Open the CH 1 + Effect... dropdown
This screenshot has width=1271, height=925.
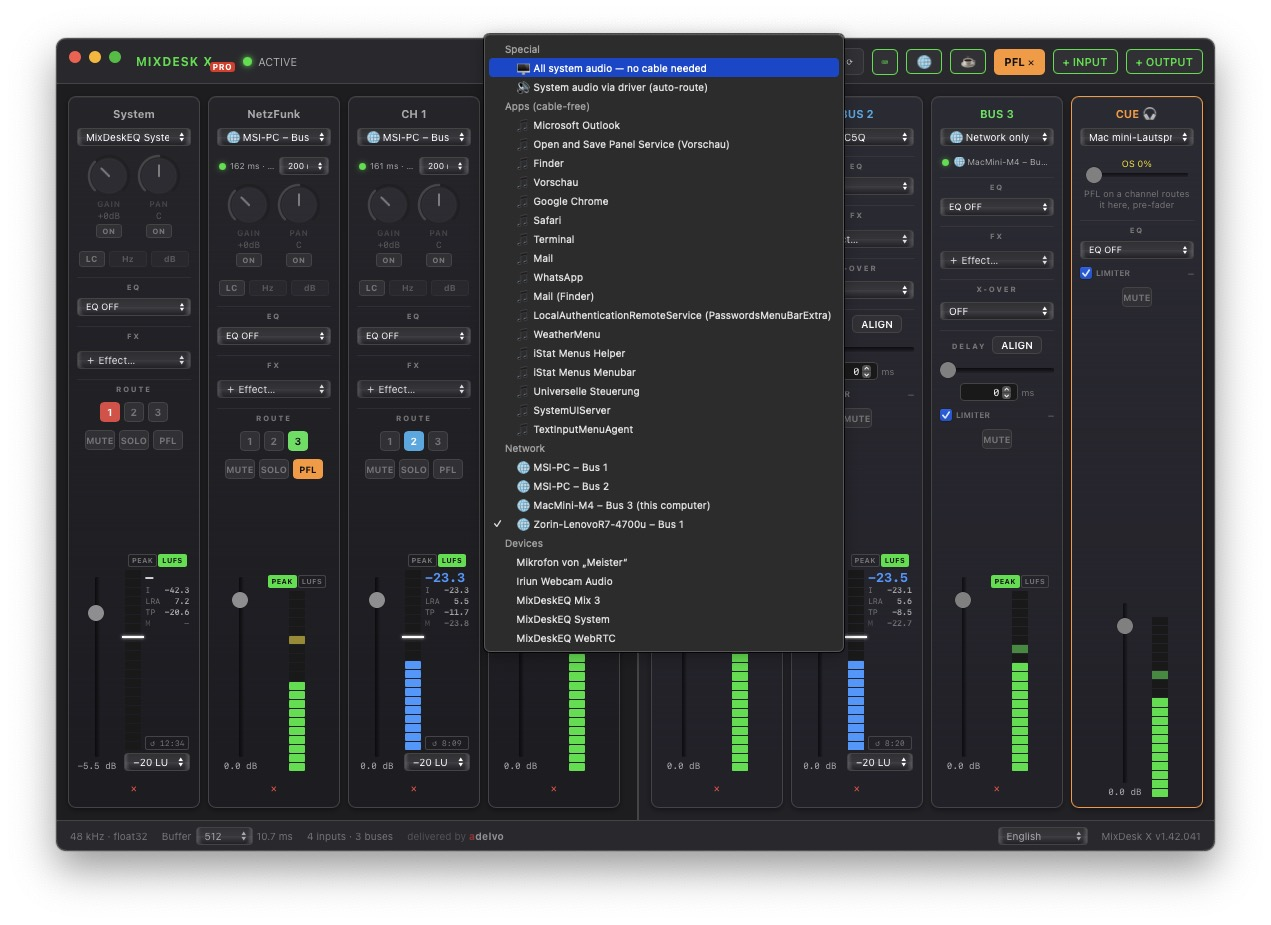[414, 389]
